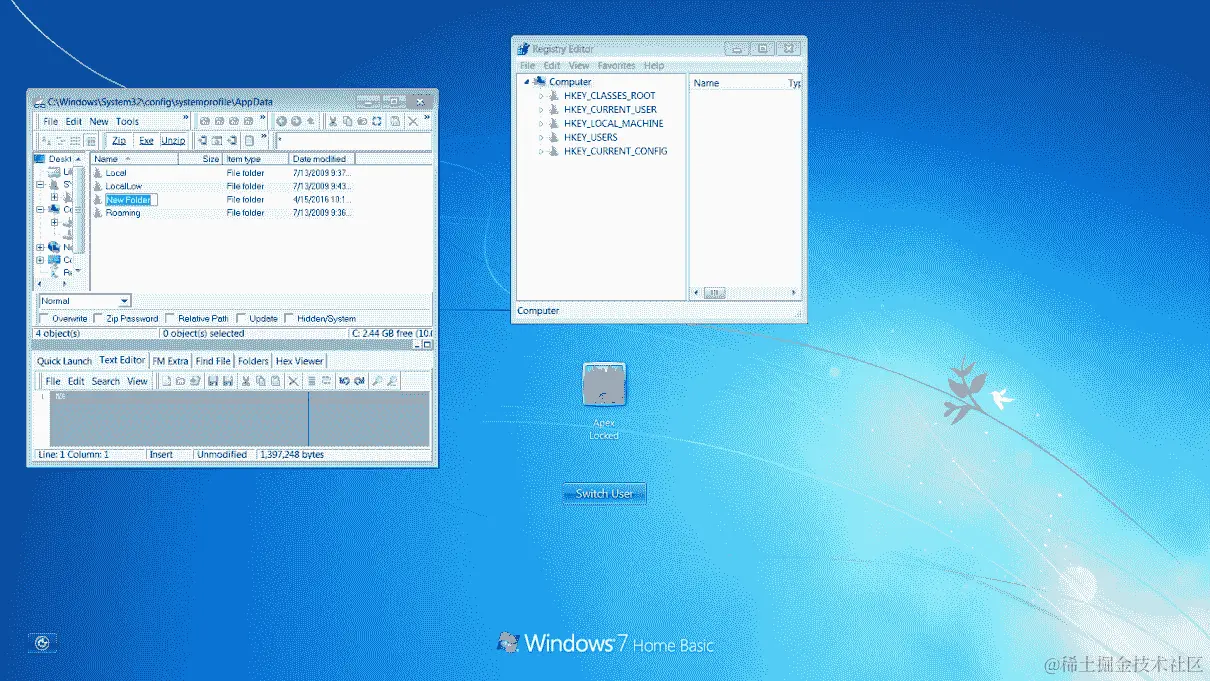The height and width of the screenshot is (681, 1210).
Task: Sort files by Date modified column
Action: (x=322, y=159)
